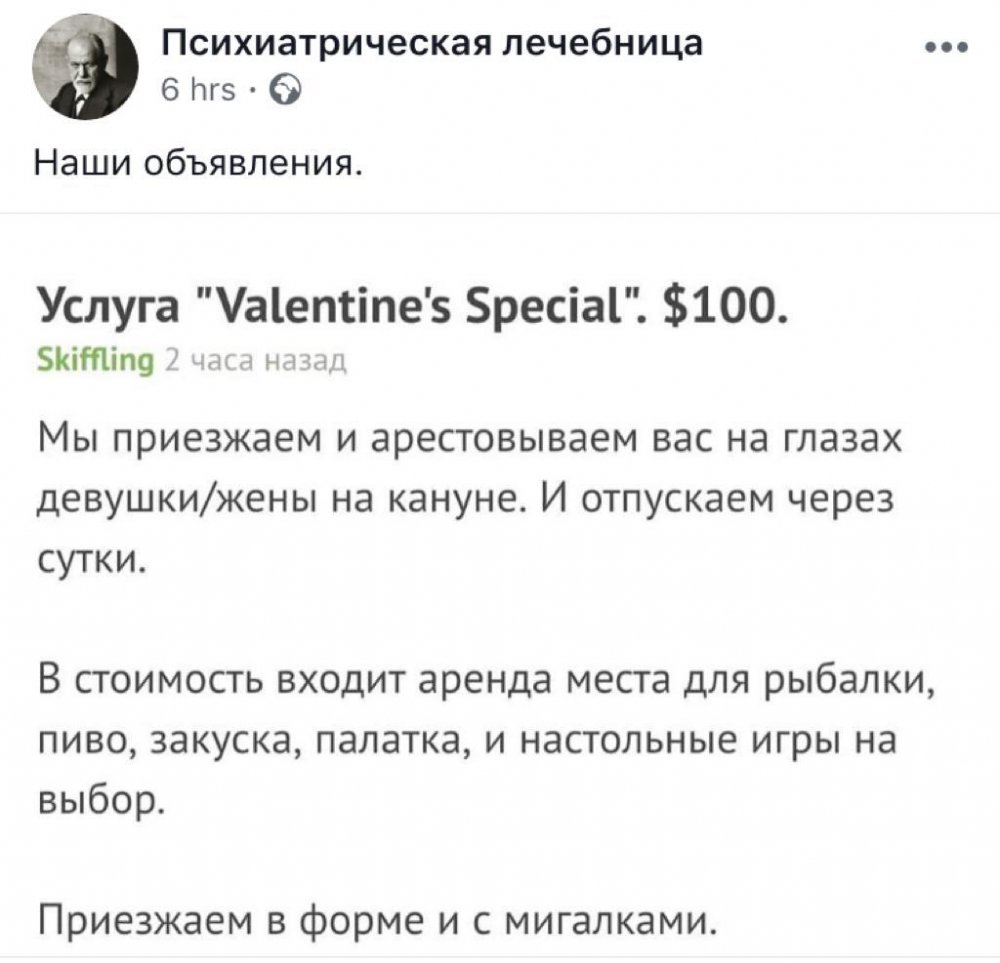Screen dimensions: 1000x963
Task: Click the globe public privacy icon
Action: coord(283,92)
